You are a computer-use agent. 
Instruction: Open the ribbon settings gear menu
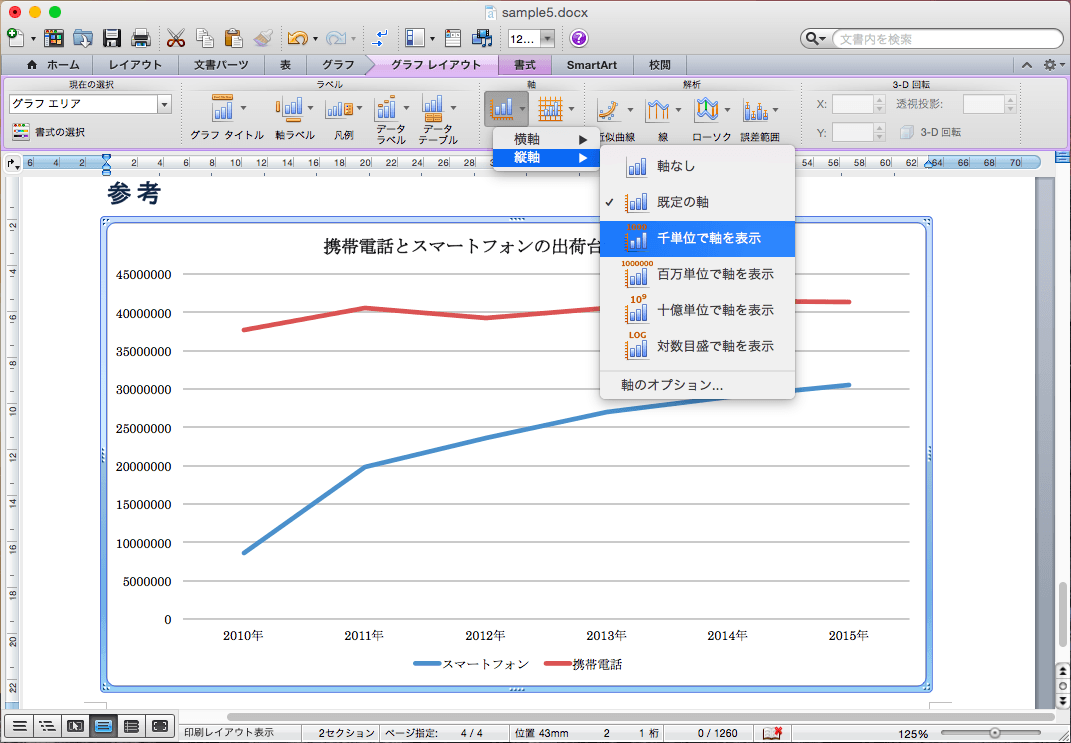click(x=1054, y=65)
